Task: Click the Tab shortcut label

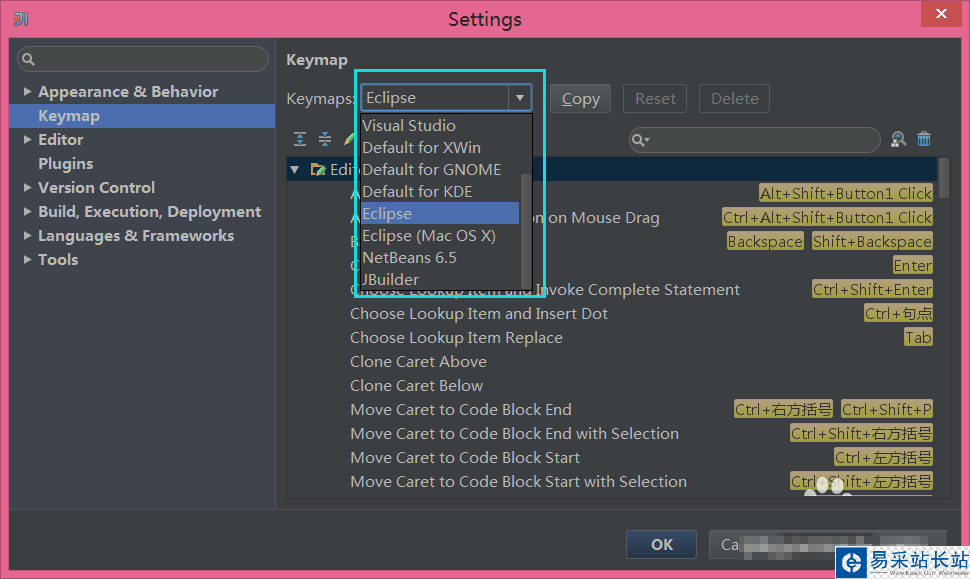Action: tap(918, 338)
